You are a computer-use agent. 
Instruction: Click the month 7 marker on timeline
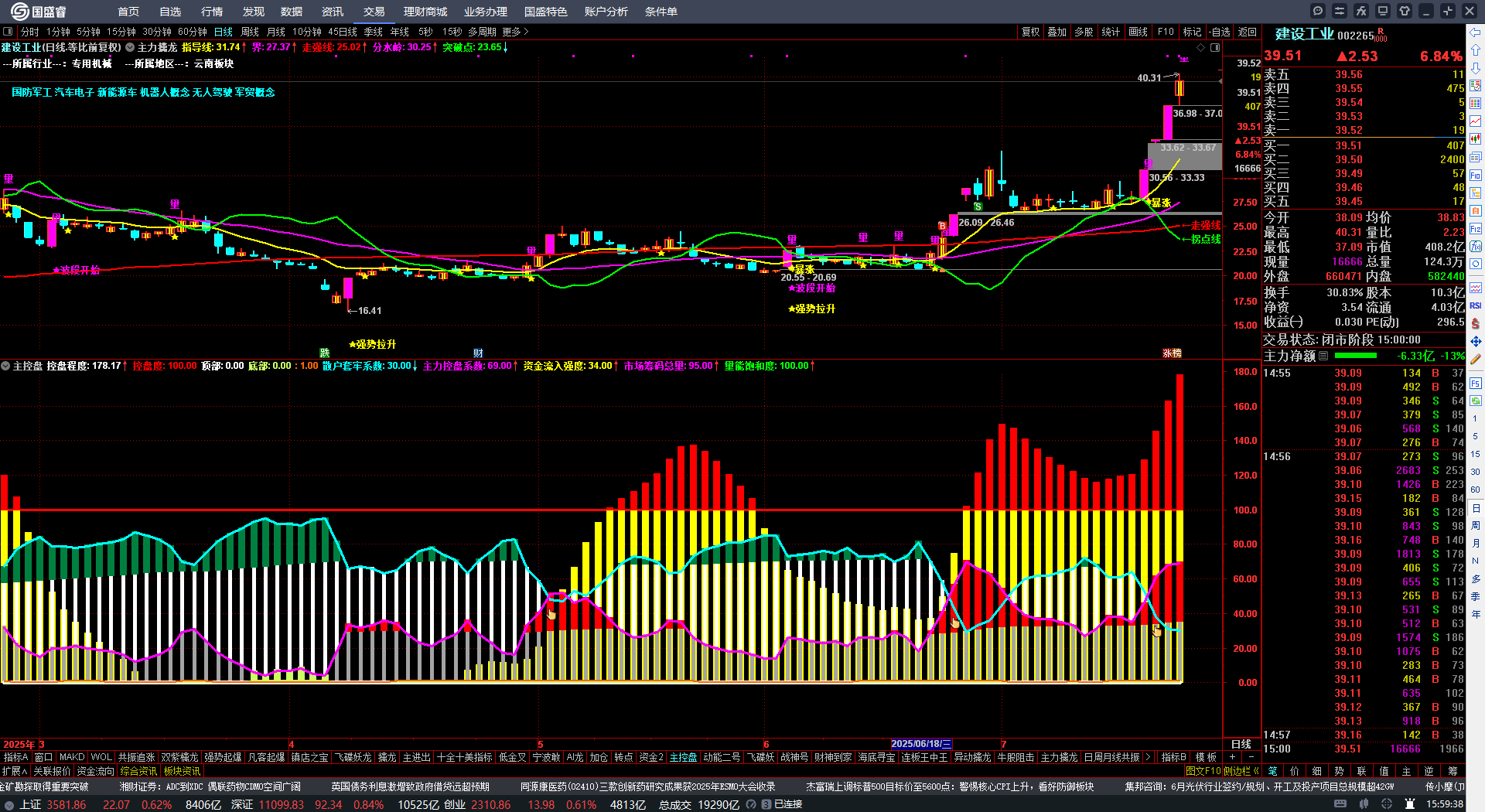pyautogui.click(x=1003, y=745)
